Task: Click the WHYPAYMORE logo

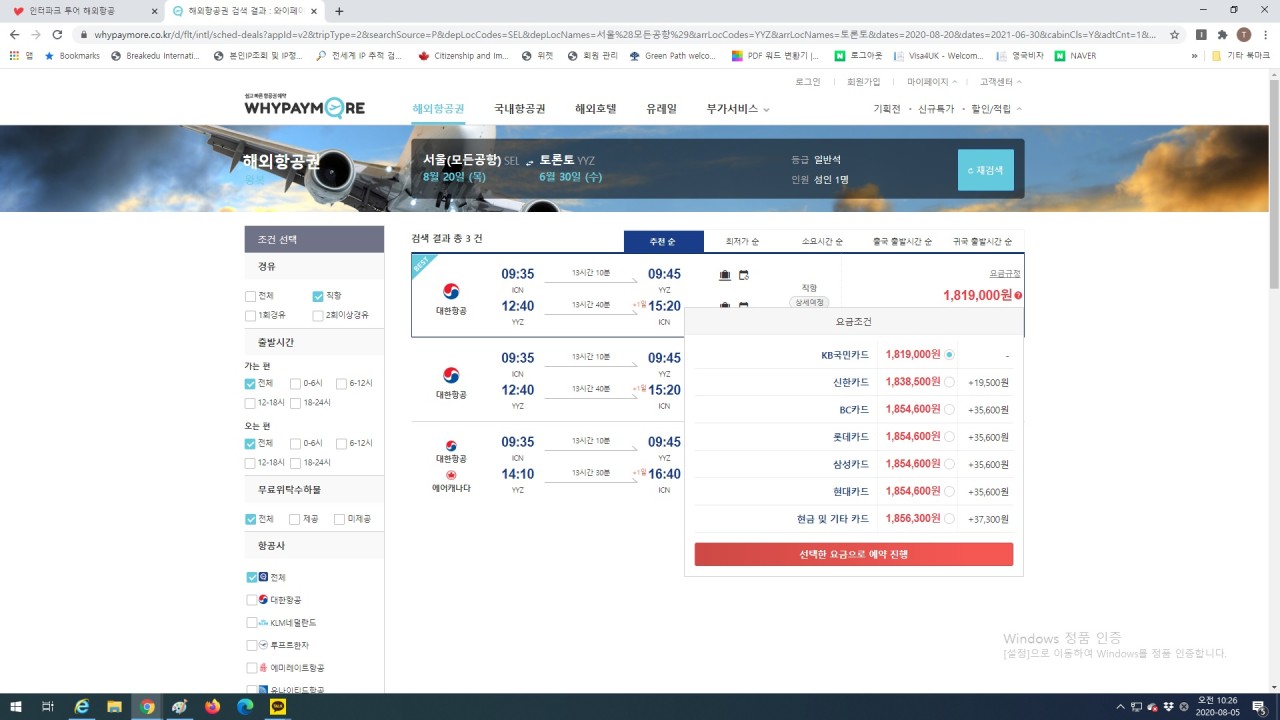Action: tap(304, 106)
